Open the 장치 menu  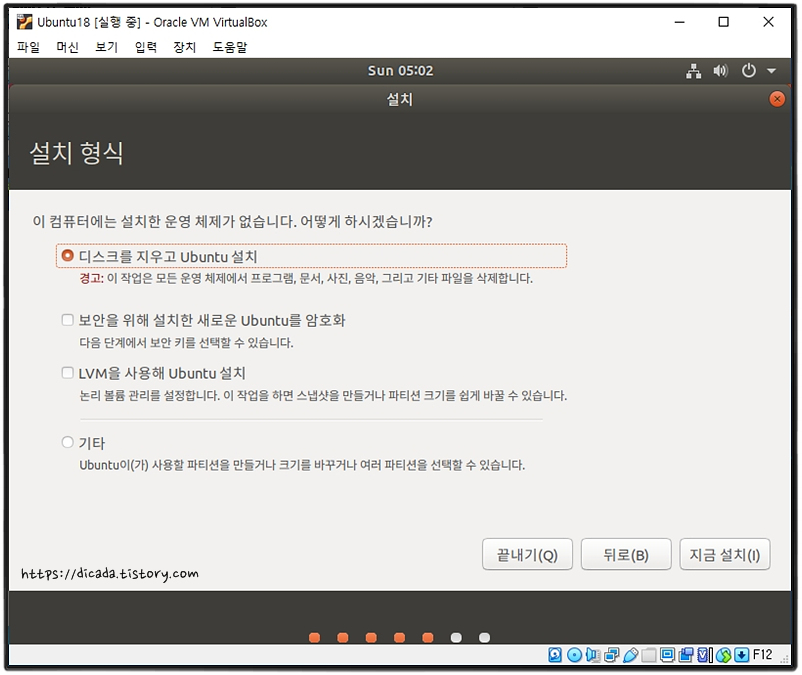pos(185,47)
